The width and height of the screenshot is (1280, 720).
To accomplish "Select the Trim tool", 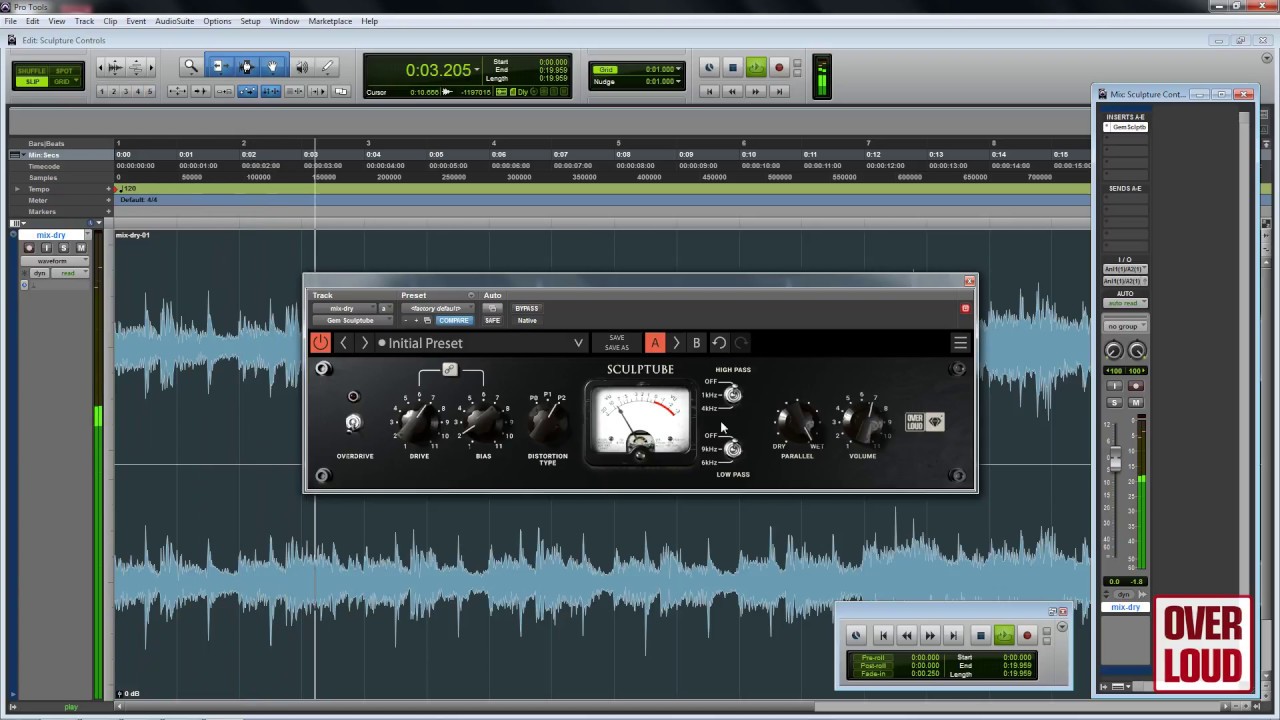I will coord(220,67).
